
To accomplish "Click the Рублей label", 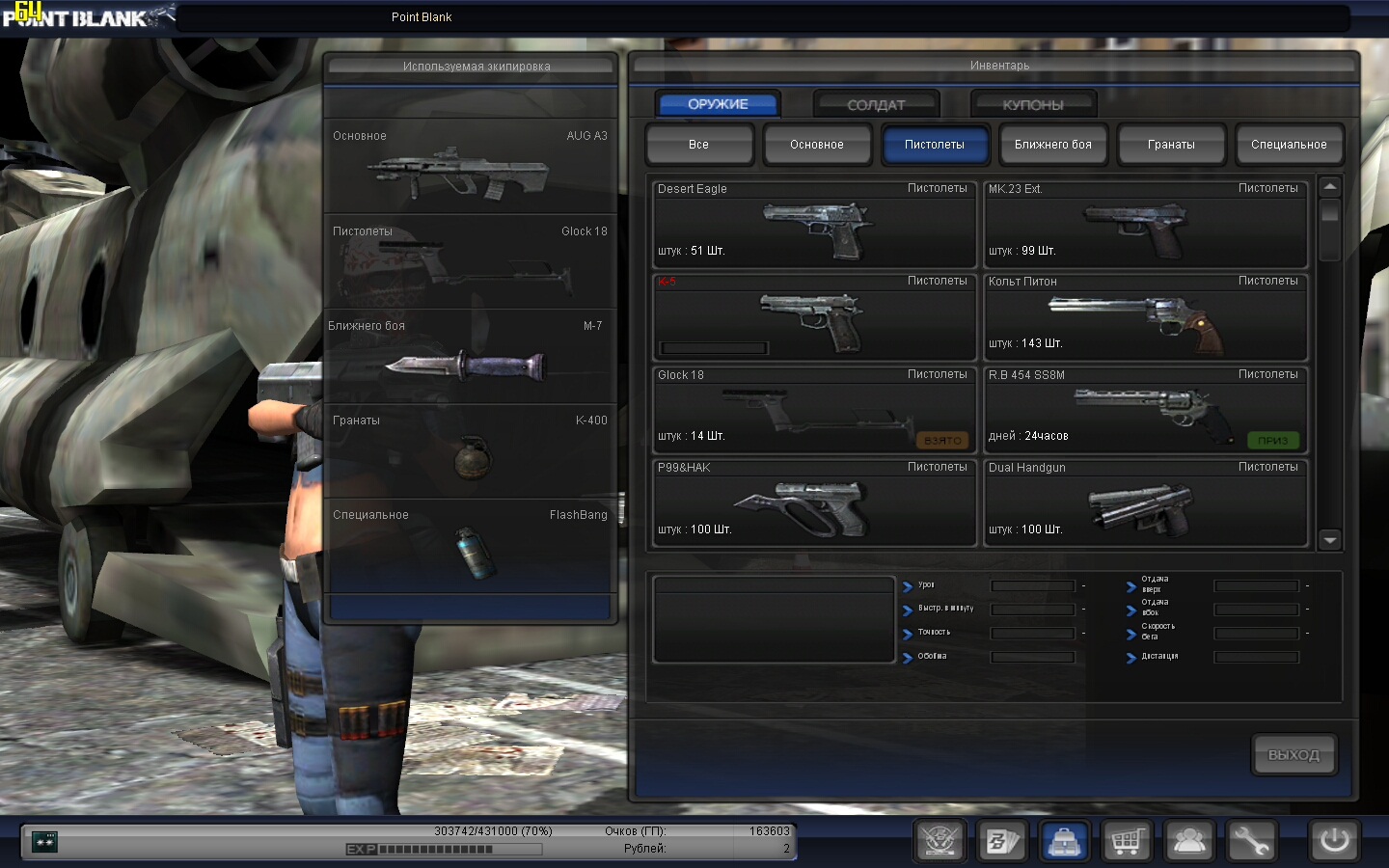I will point(644,849).
